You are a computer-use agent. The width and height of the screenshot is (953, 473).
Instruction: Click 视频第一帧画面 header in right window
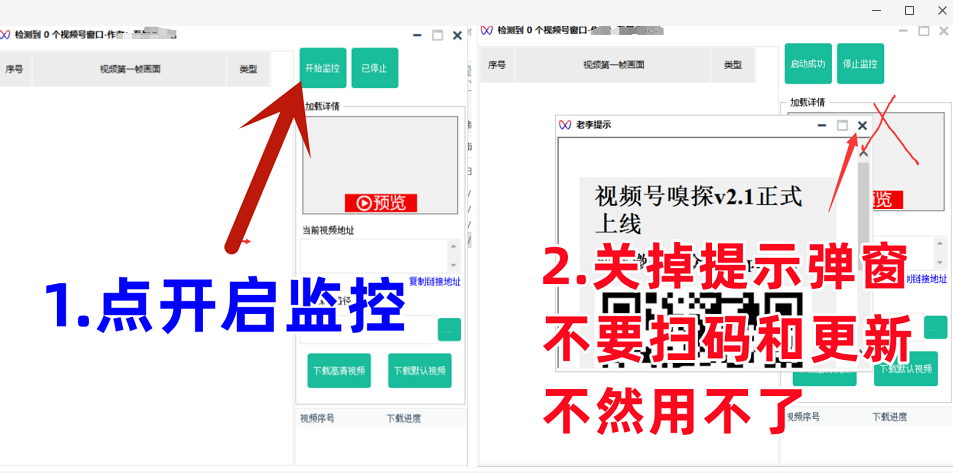tap(613, 64)
